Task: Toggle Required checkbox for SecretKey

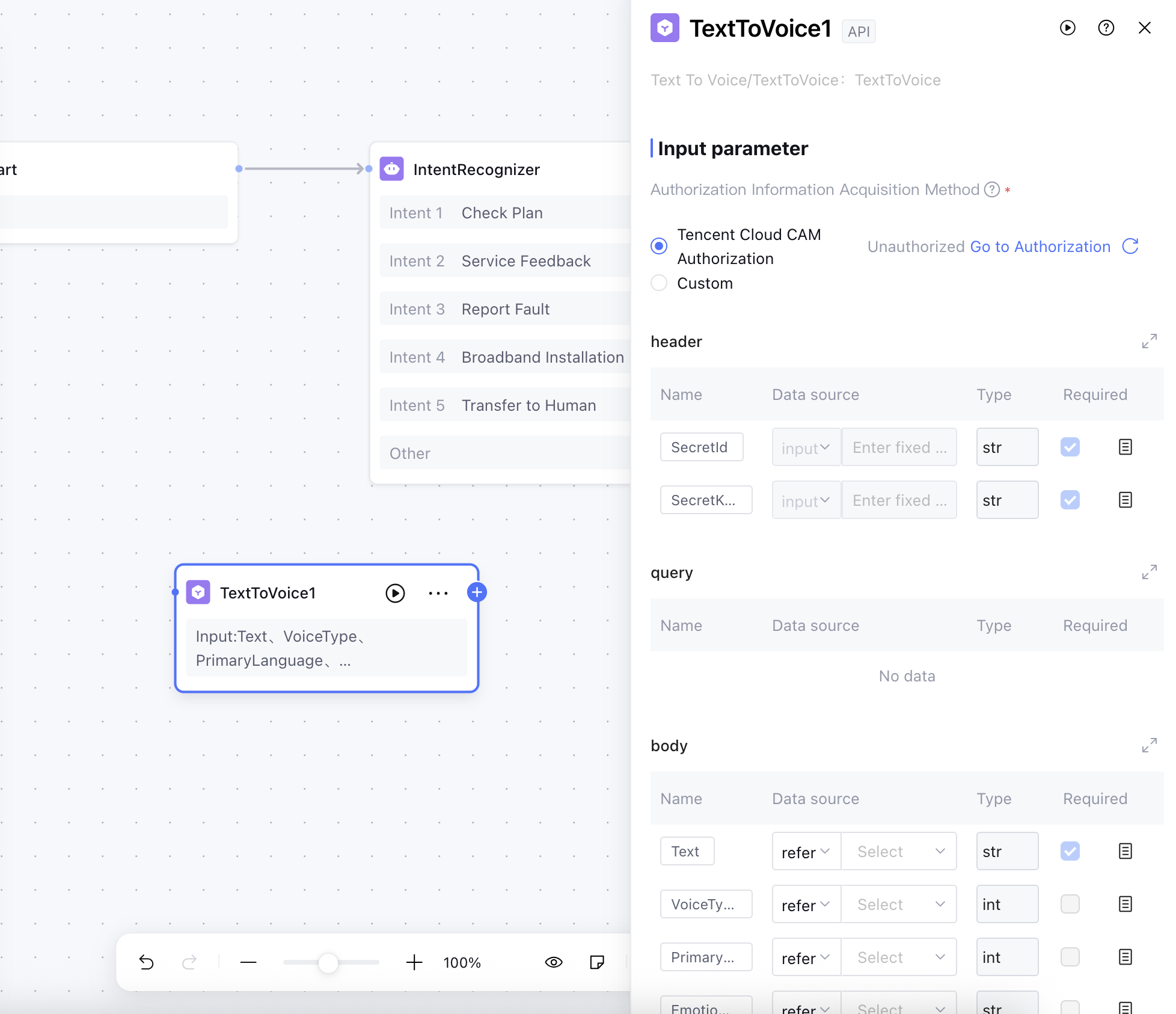Action: 1070,500
